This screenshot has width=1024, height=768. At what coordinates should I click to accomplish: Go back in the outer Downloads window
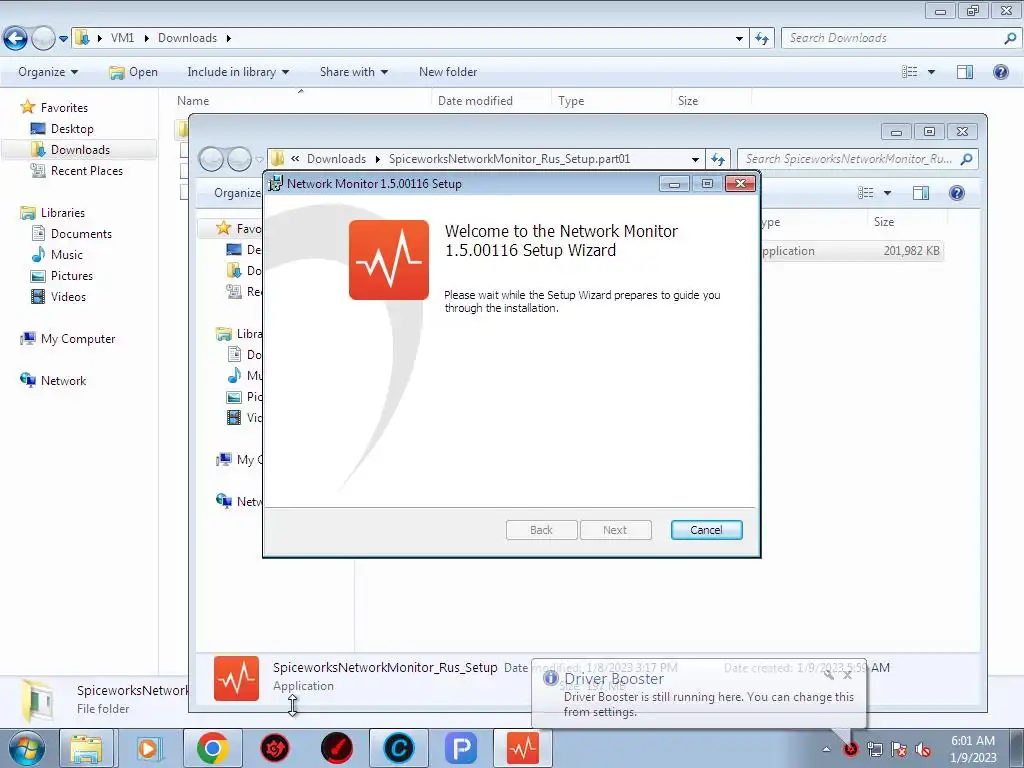click(x=16, y=39)
